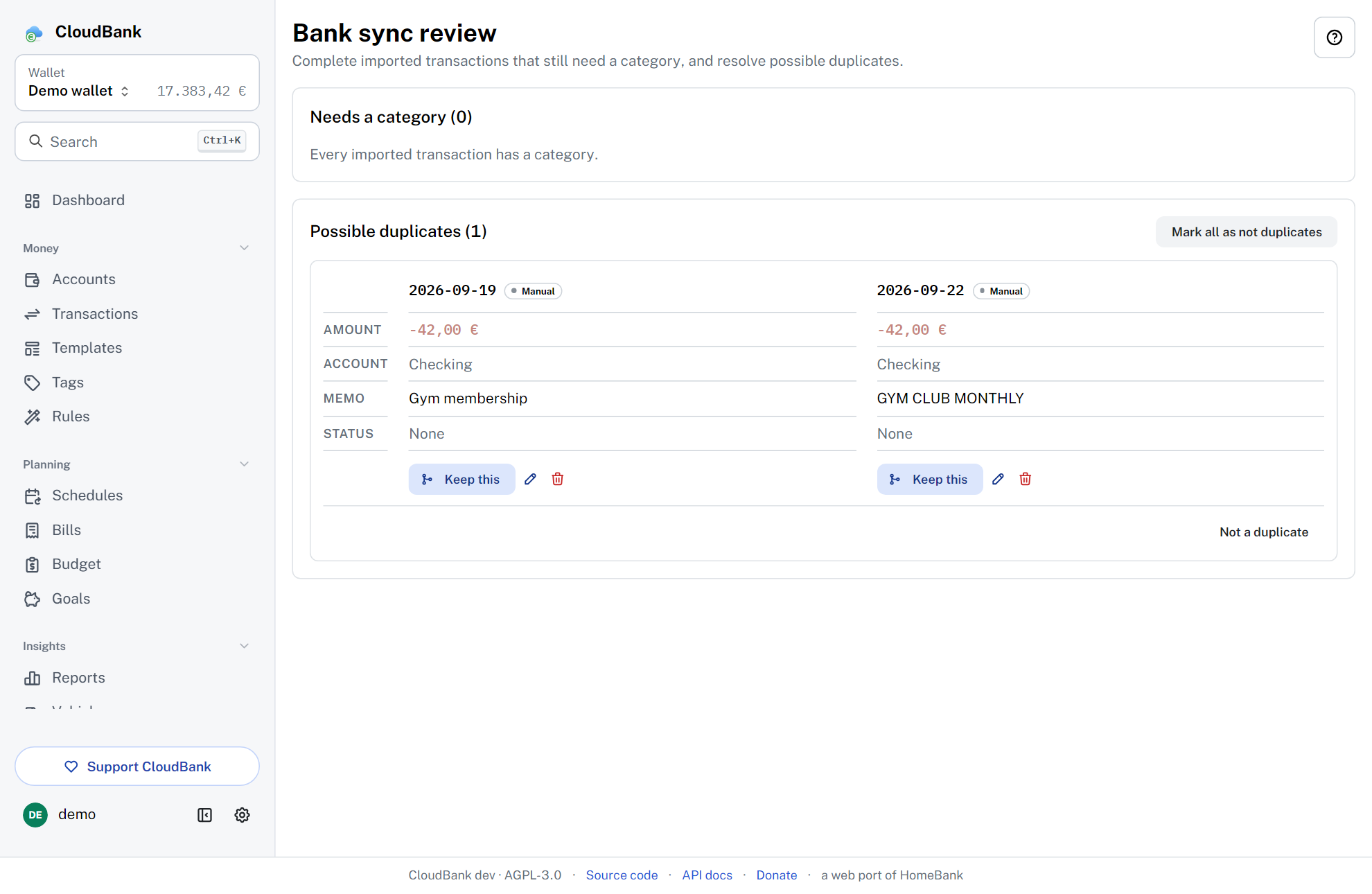Collapse the Planning section chevron
The height and width of the screenshot is (894, 1372).
(x=244, y=464)
